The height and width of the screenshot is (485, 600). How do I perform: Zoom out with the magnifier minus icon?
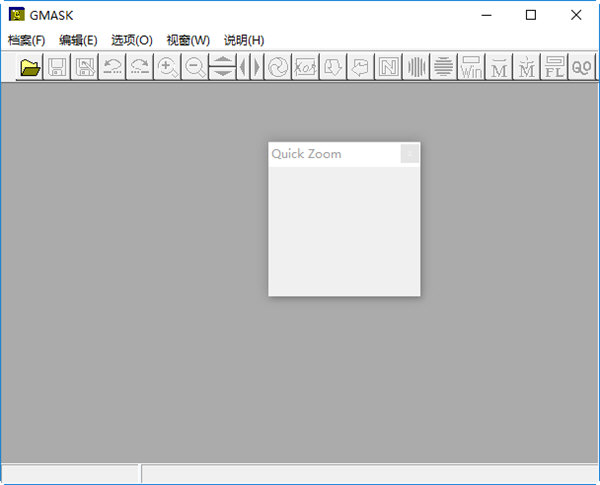click(x=195, y=68)
